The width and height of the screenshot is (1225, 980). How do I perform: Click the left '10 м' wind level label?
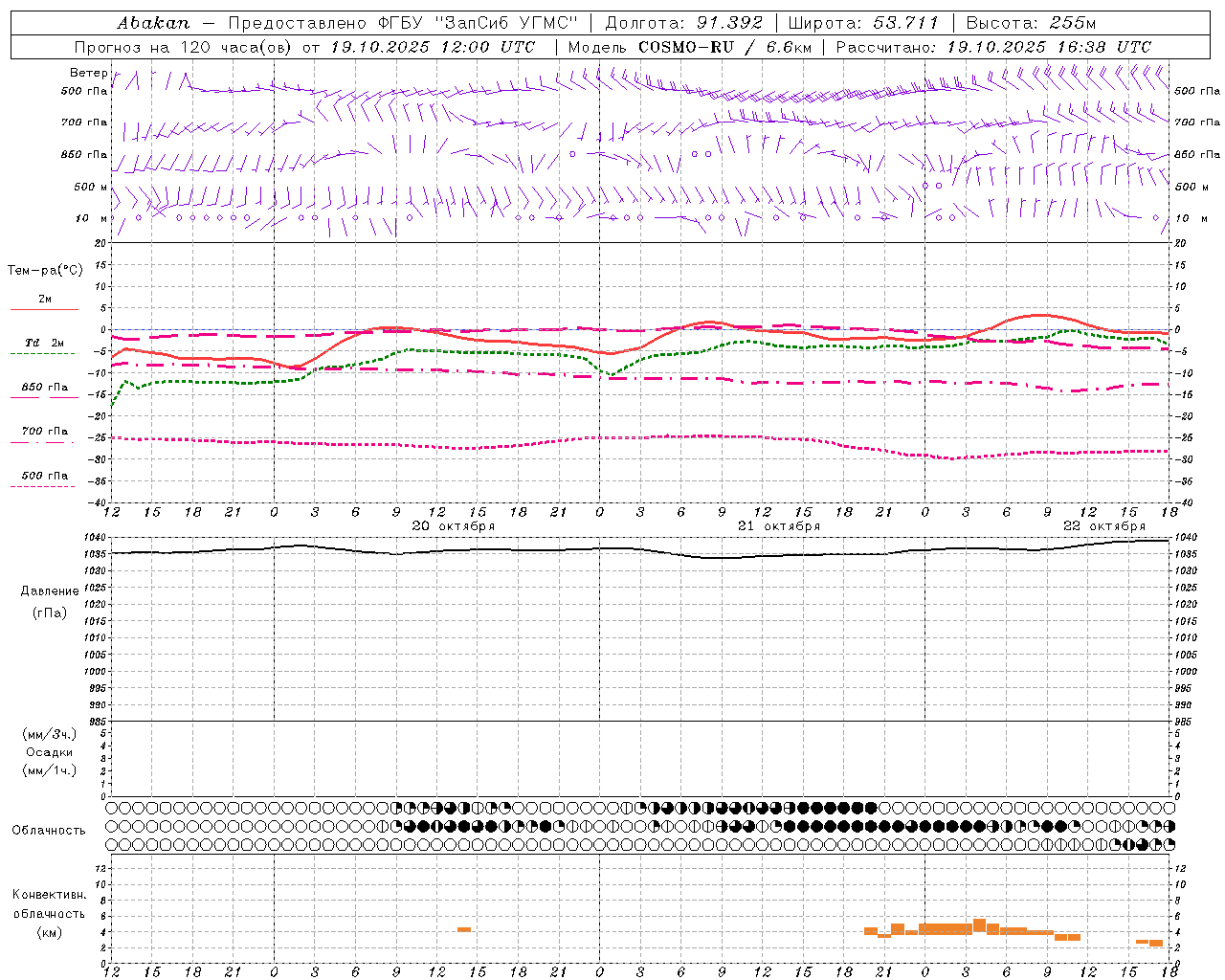pyautogui.click(x=91, y=218)
